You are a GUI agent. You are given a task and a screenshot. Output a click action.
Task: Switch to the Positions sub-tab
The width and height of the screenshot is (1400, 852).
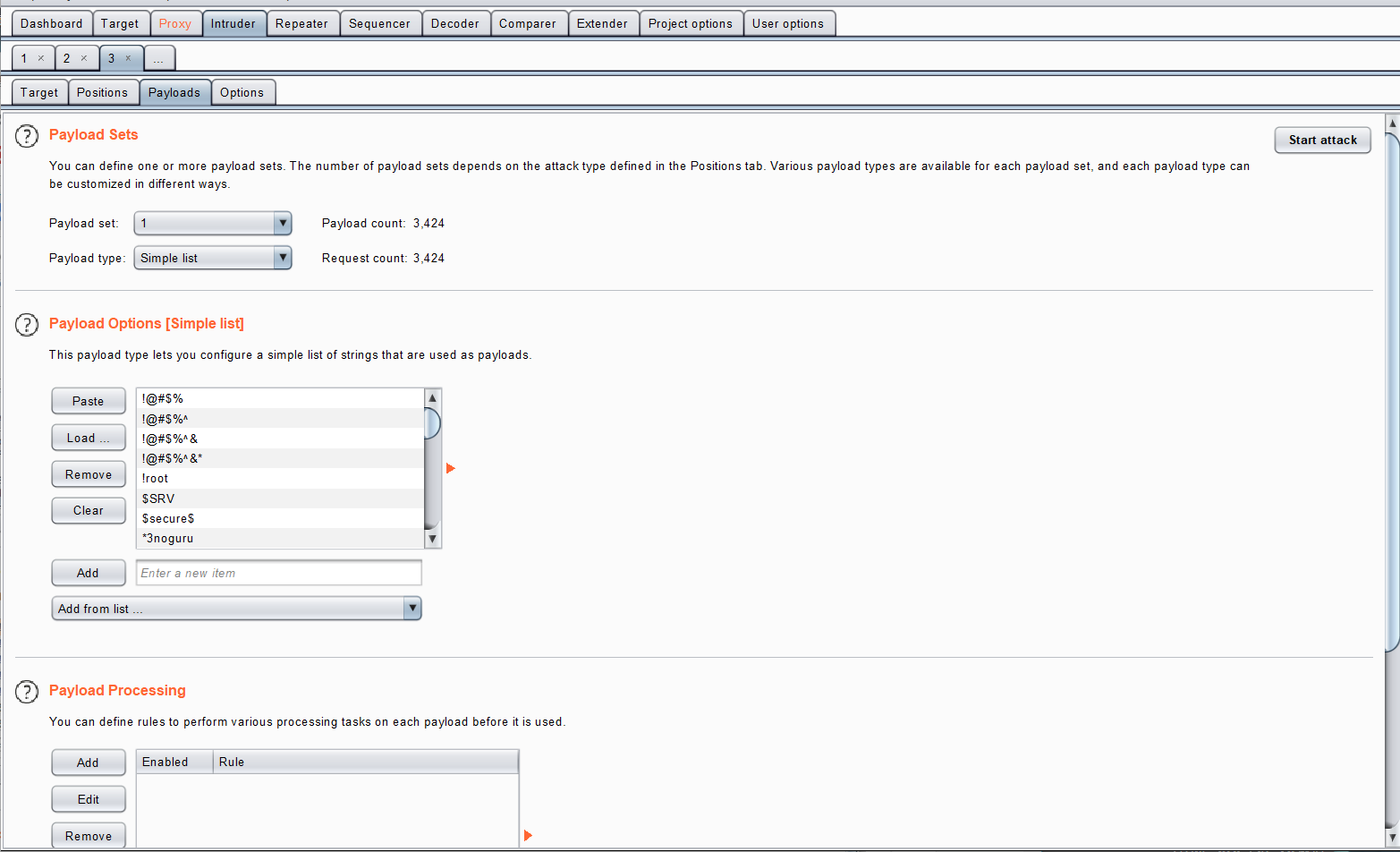(x=102, y=92)
